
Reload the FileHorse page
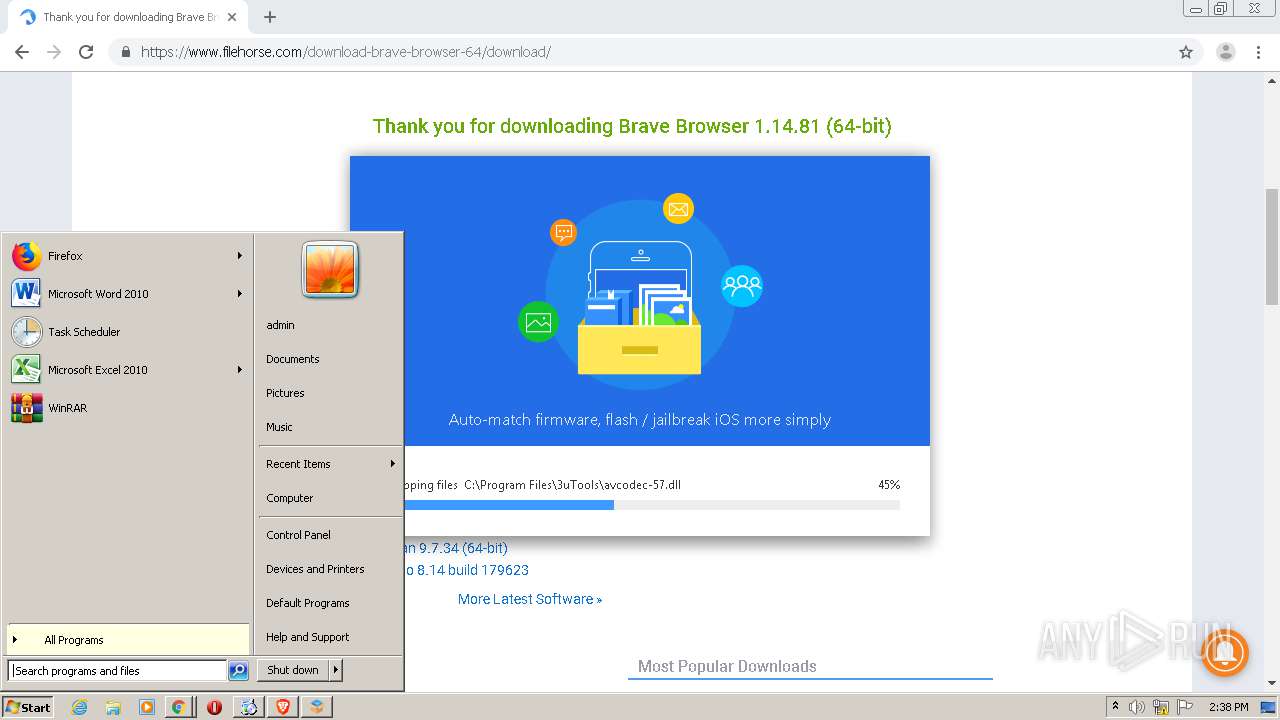coord(86,52)
